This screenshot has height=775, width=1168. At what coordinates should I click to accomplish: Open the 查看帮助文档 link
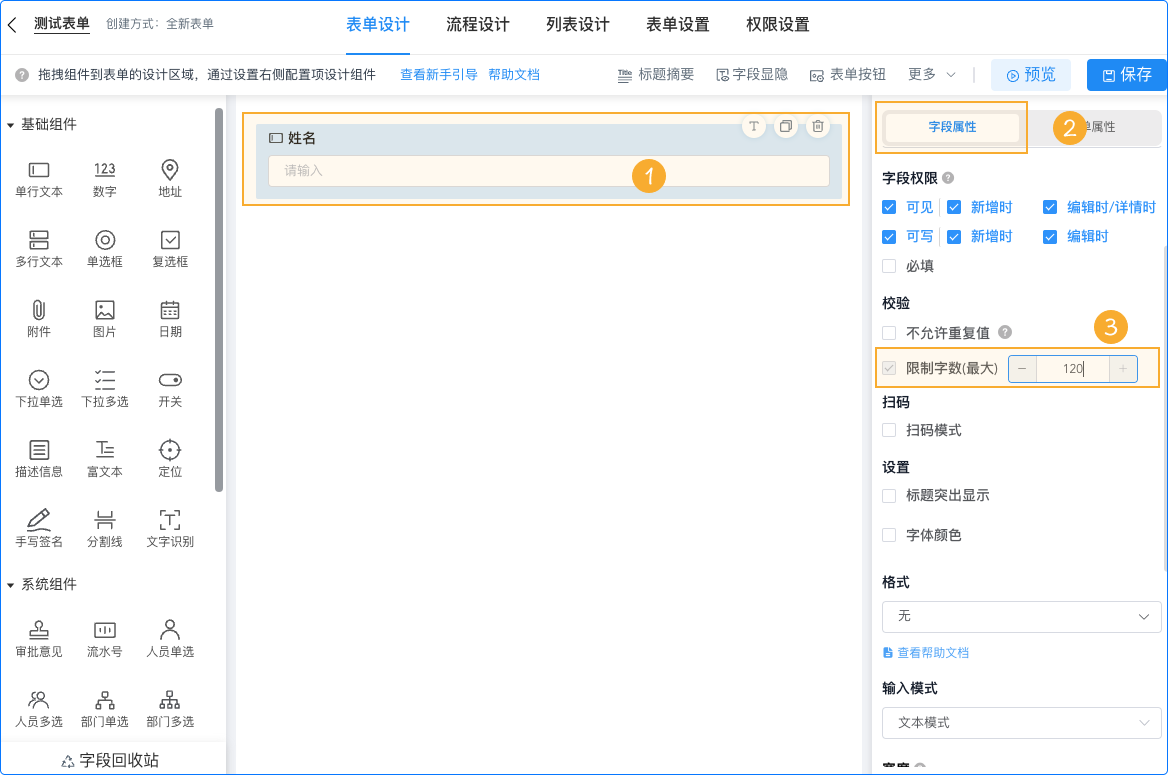tap(932, 652)
